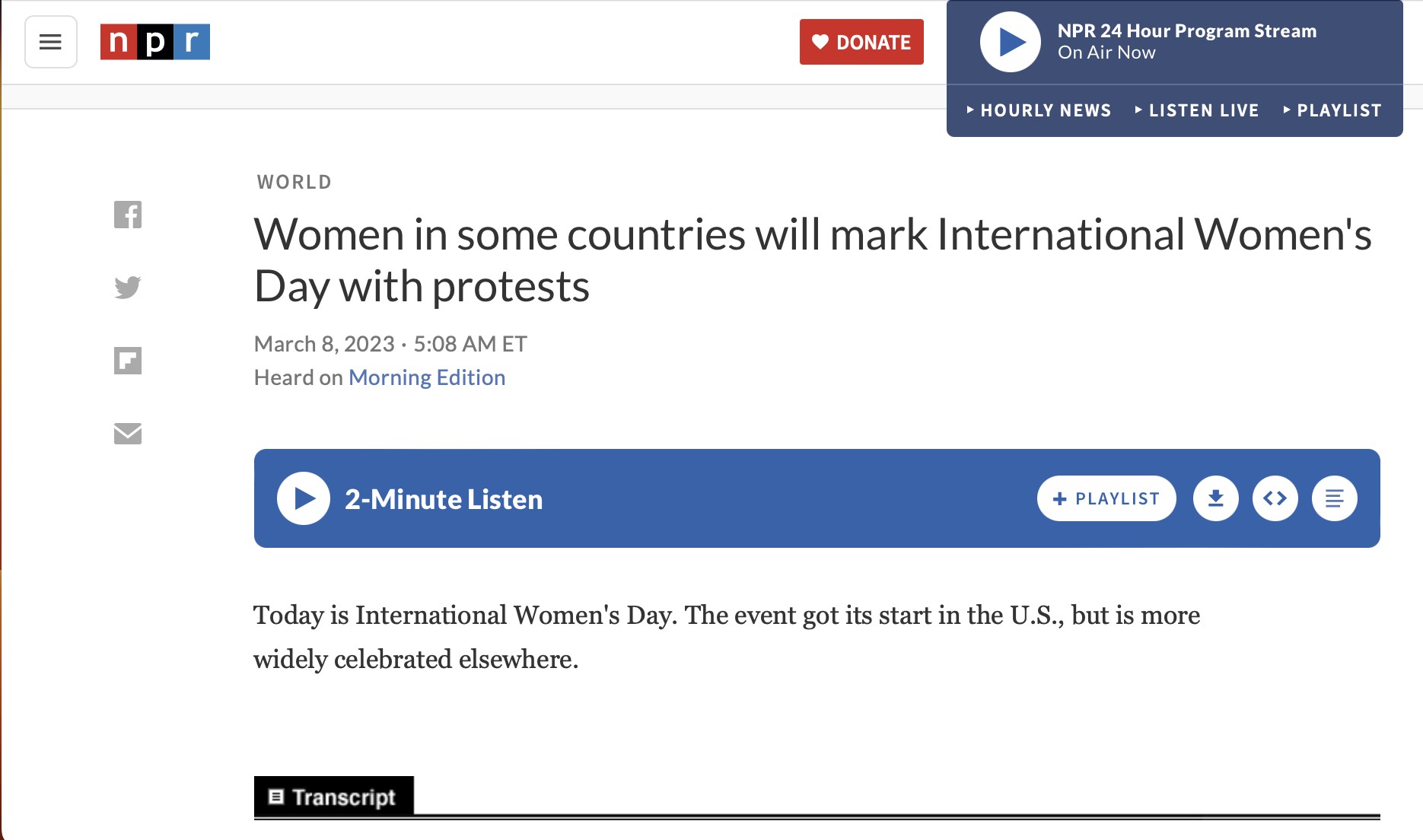Open the Playlist in header player

[x=1332, y=110]
